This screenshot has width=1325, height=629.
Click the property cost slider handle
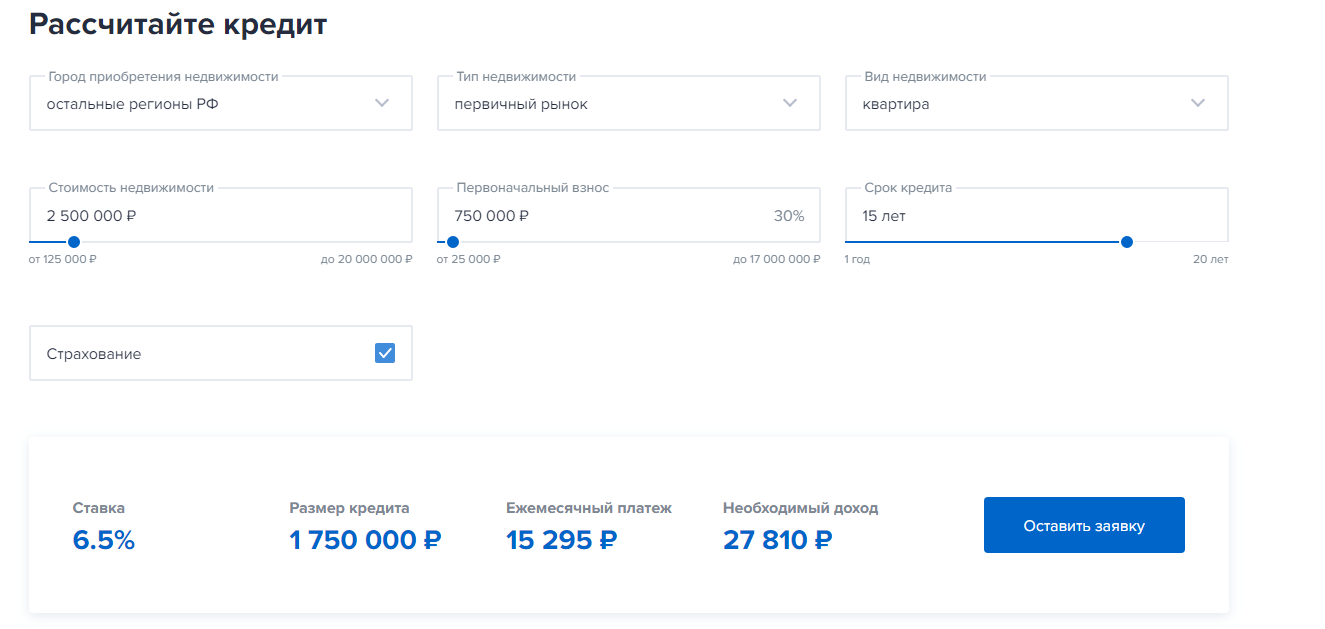73,242
